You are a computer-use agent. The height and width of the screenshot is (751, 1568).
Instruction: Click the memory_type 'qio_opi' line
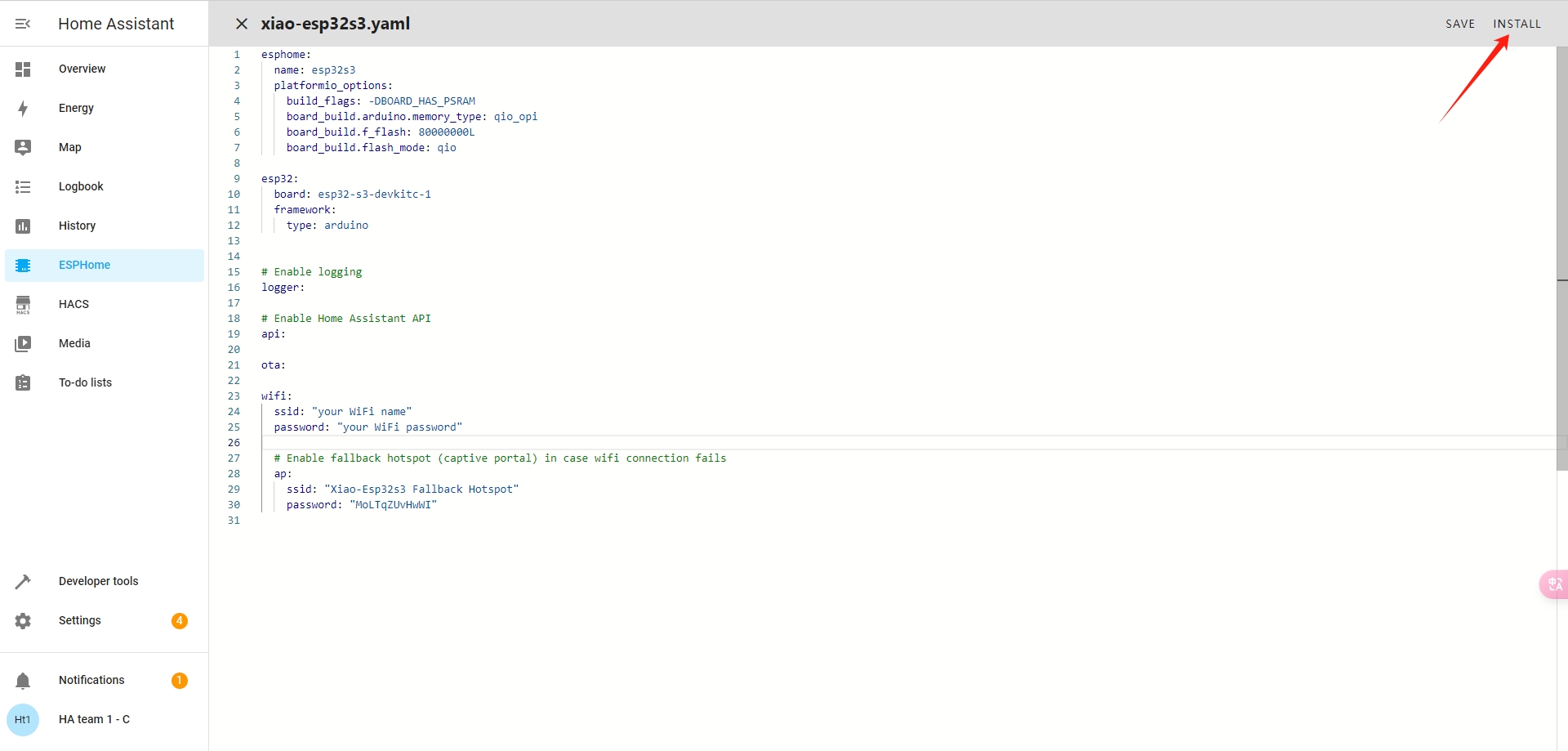tap(412, 117)
